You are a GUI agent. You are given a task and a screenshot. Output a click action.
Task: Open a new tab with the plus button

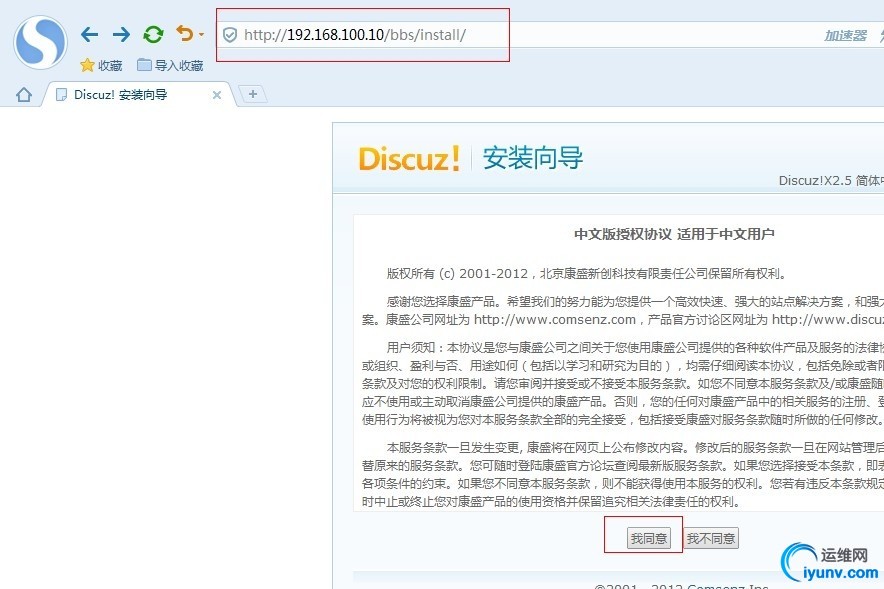(253, 94)
